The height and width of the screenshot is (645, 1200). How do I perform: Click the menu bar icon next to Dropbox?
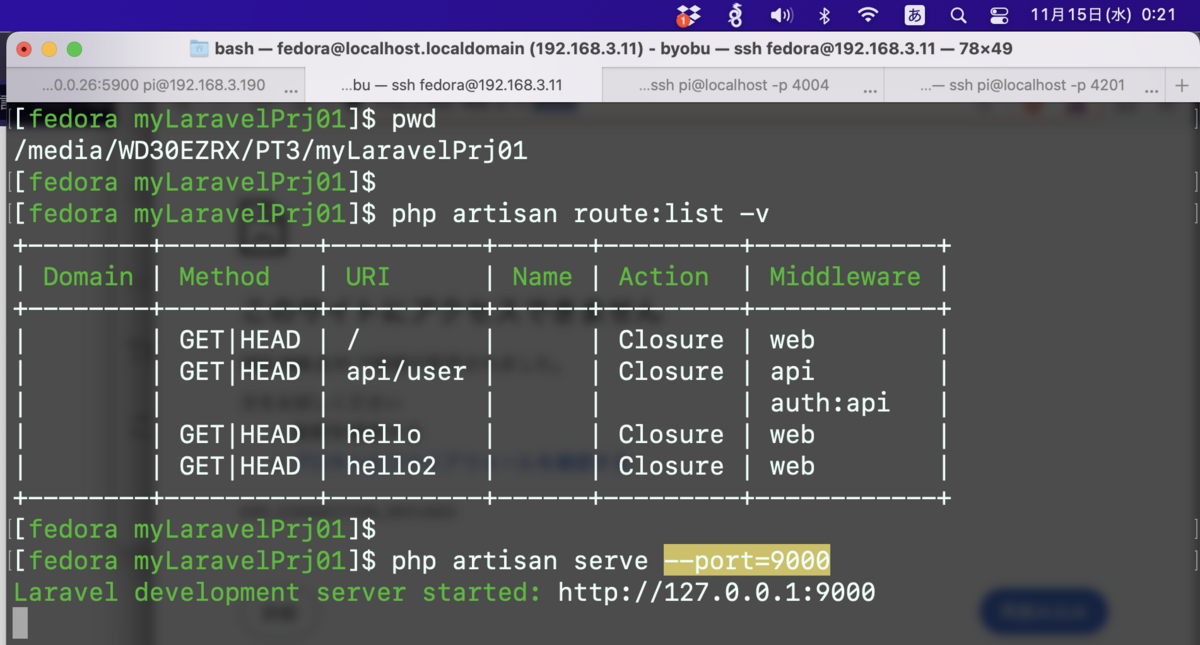736,15
